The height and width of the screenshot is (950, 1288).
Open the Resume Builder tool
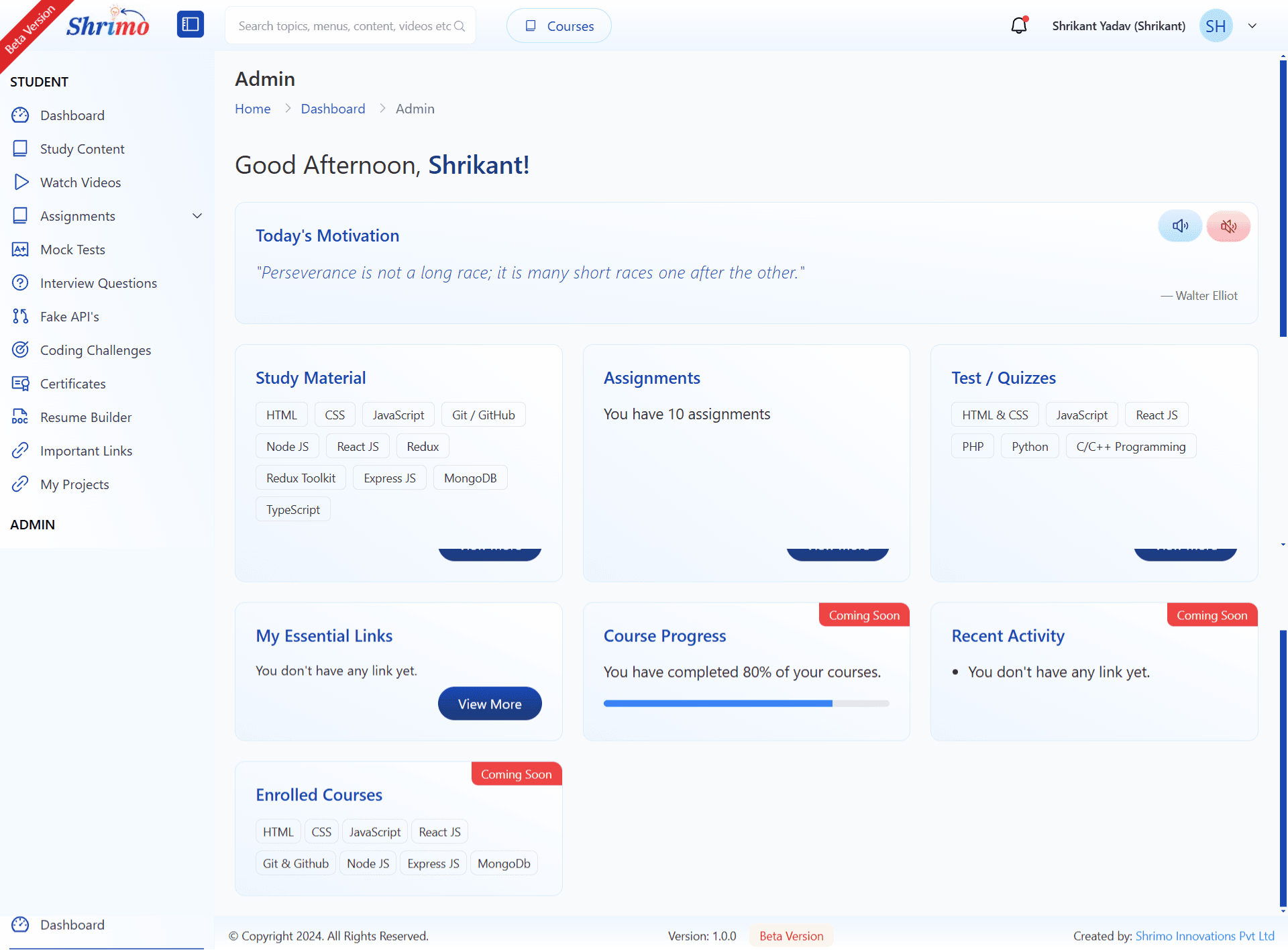click(x=86, y=417)
